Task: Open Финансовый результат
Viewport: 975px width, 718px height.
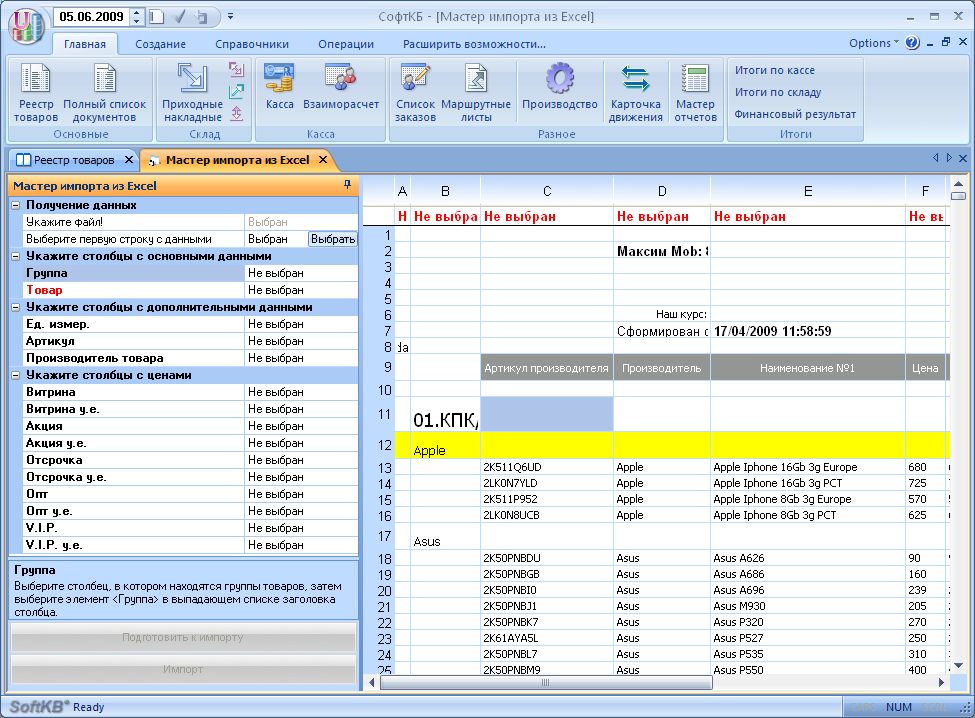Action: 795,114
